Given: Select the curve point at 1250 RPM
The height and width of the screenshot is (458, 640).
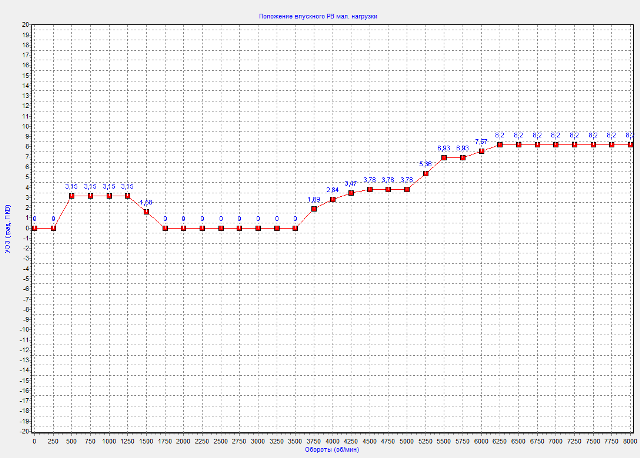Looking at the screenshot, I should [127, 196].
